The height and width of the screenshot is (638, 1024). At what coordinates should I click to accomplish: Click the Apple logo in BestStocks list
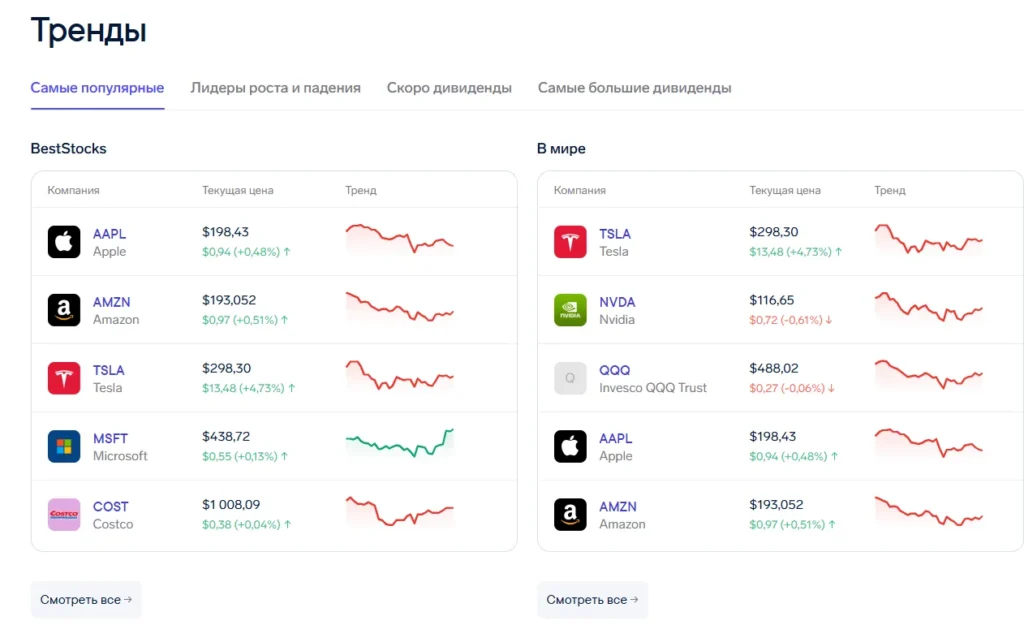pyautogui.click(x=63, y=240)
